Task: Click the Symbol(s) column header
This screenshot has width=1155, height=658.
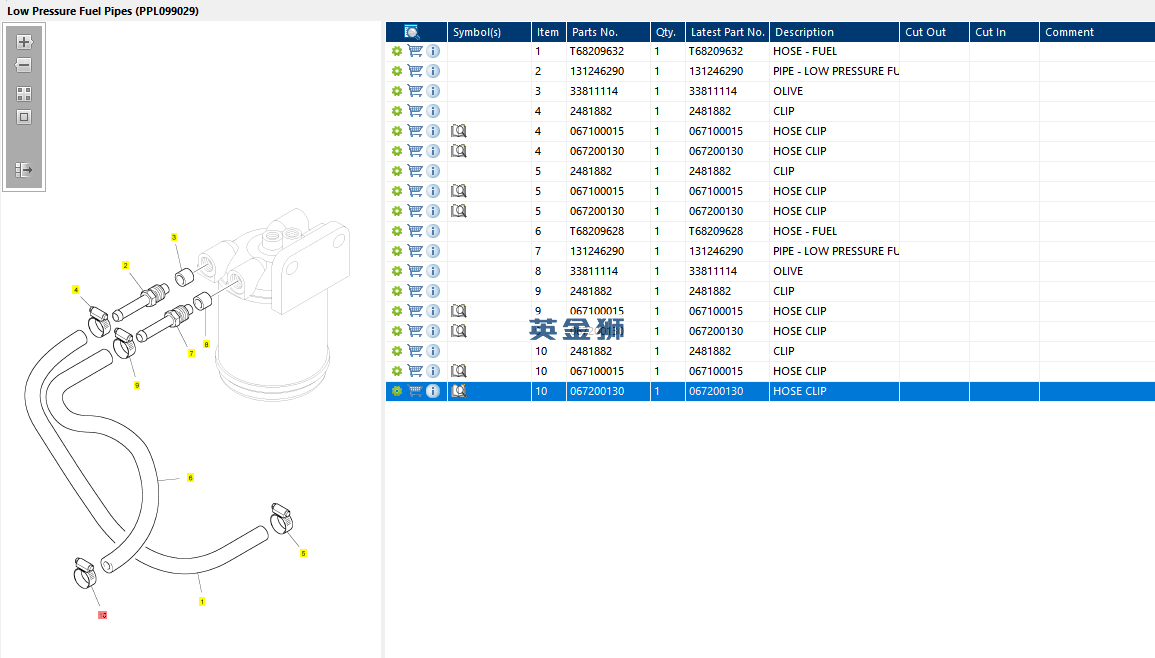Action: click(489, 32)
